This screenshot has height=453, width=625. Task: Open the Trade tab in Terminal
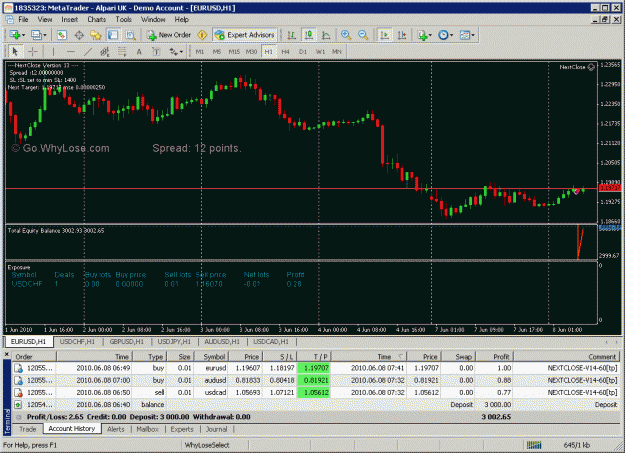(x=28, y=429)
